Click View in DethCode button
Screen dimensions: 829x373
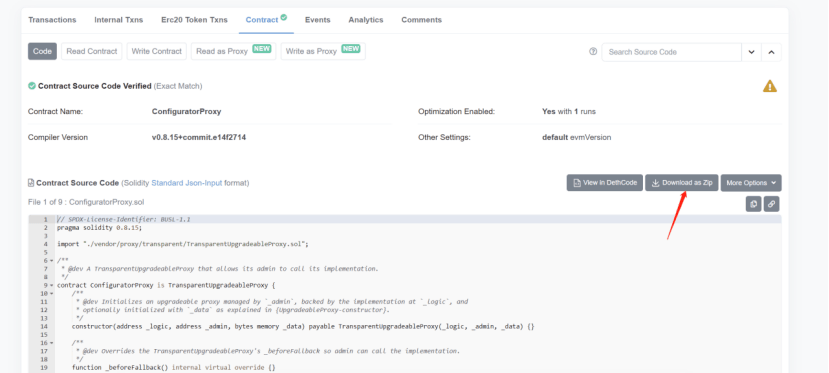[x=605, y=183]
